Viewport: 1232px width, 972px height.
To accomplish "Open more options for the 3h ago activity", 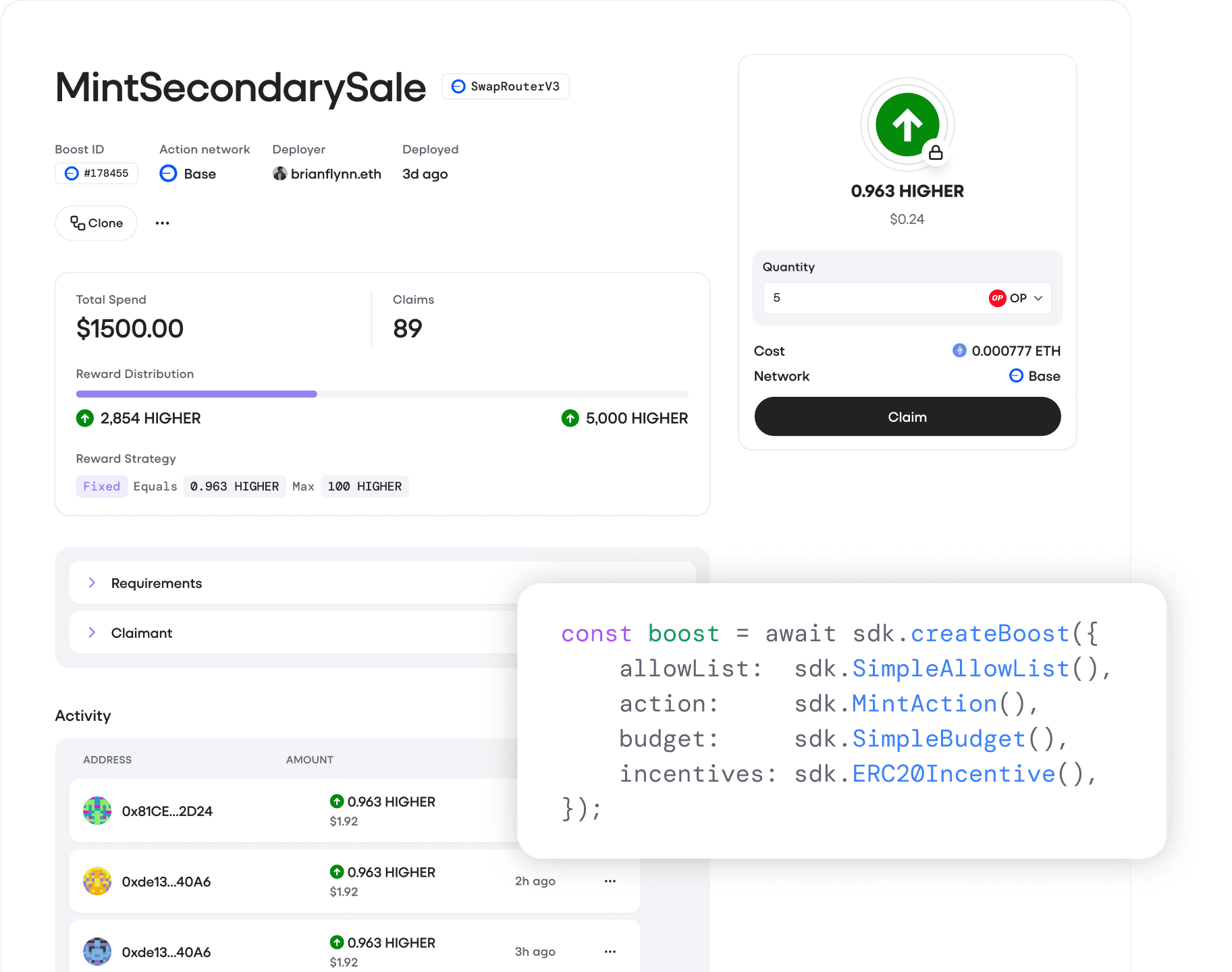I will coord(610,952).
